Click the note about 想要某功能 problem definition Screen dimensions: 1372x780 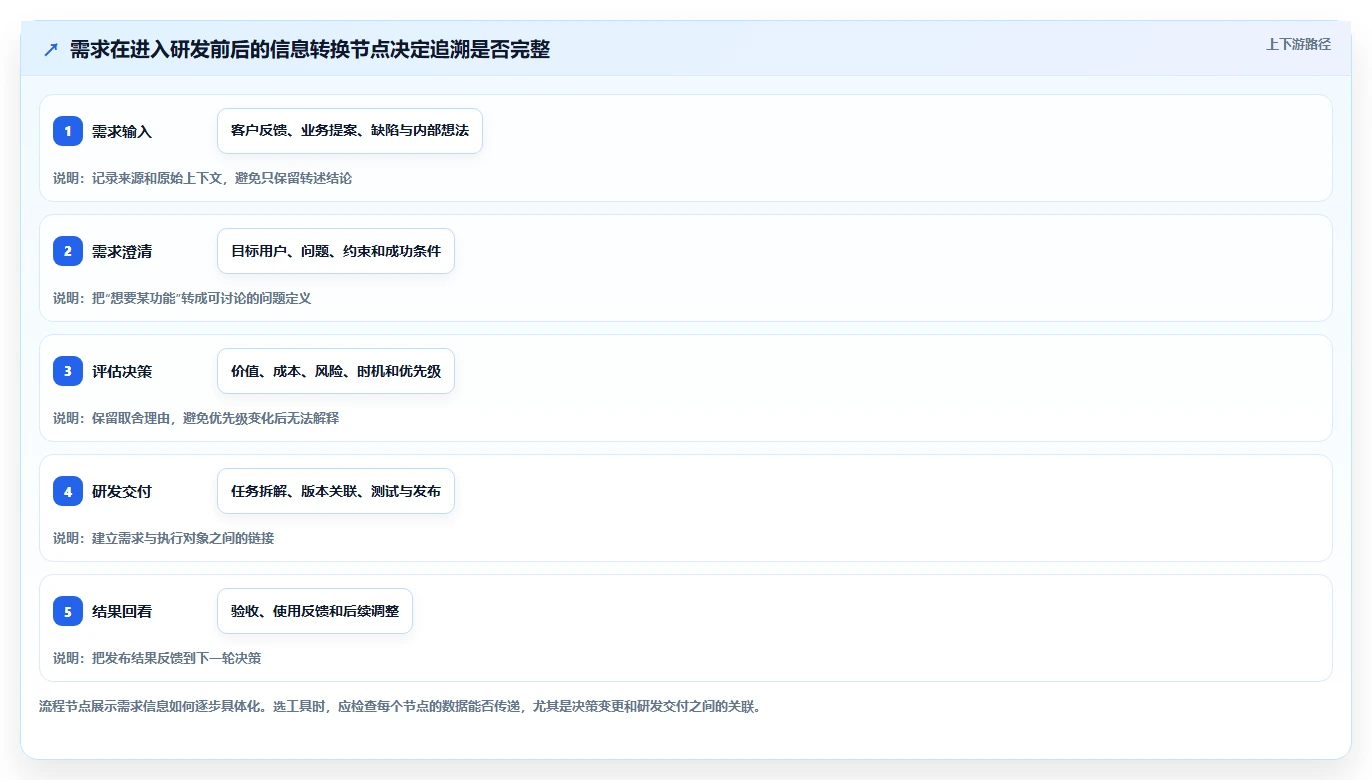tap(182, 298)
